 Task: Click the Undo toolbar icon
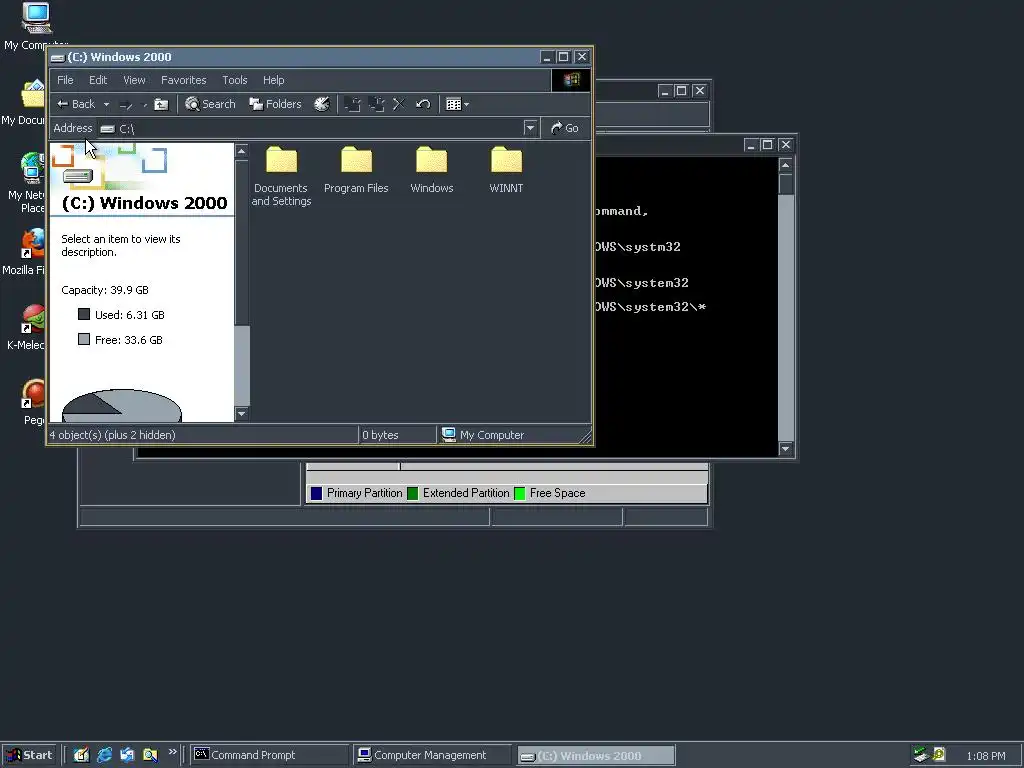(423, 104)
